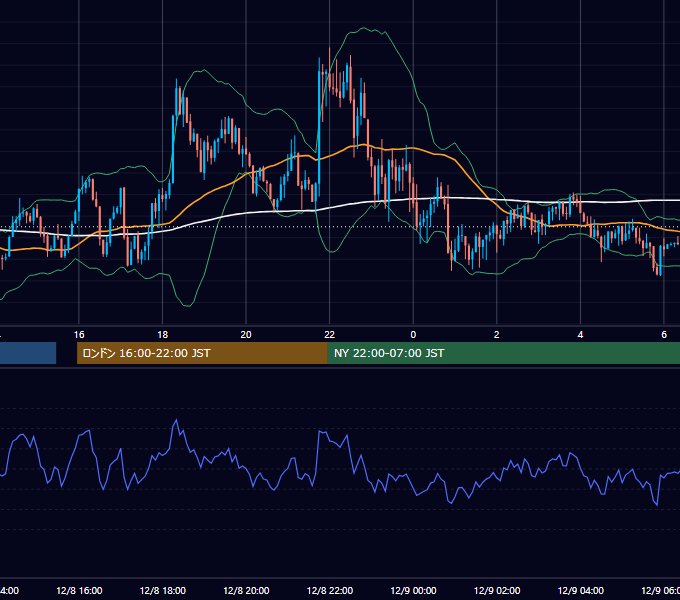Click the 12/8 22:00 time label

point(330,590)
